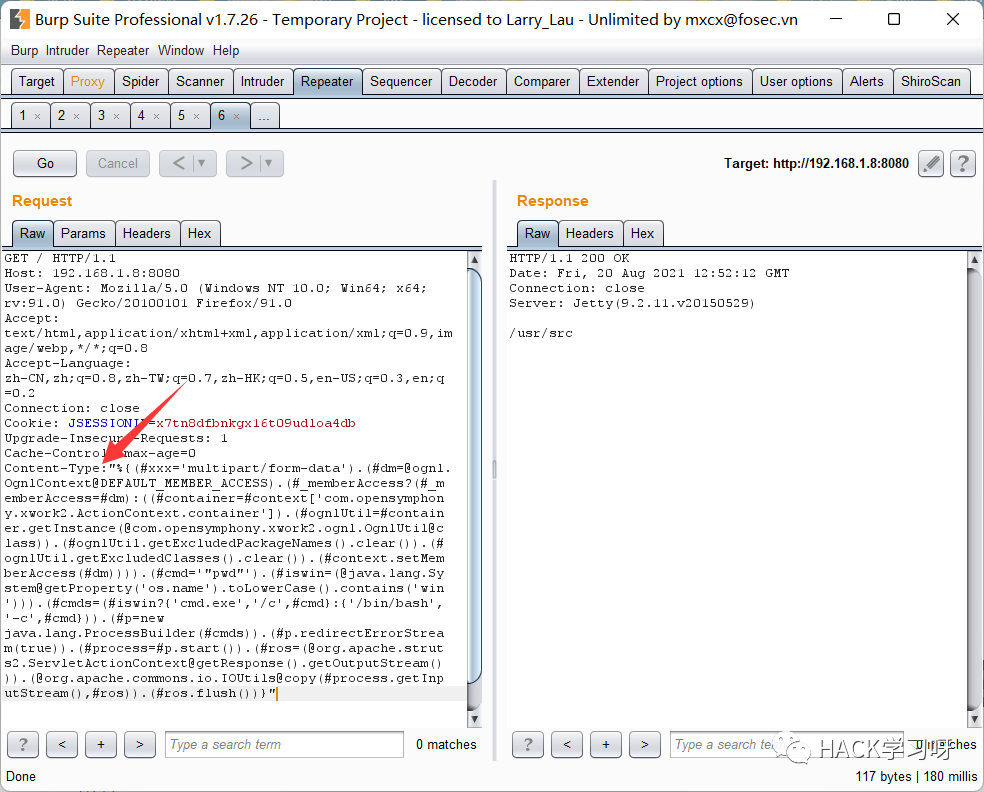Screen dimensions: 984x792
Task: Open the Project options tab
Action: [699, 82]
